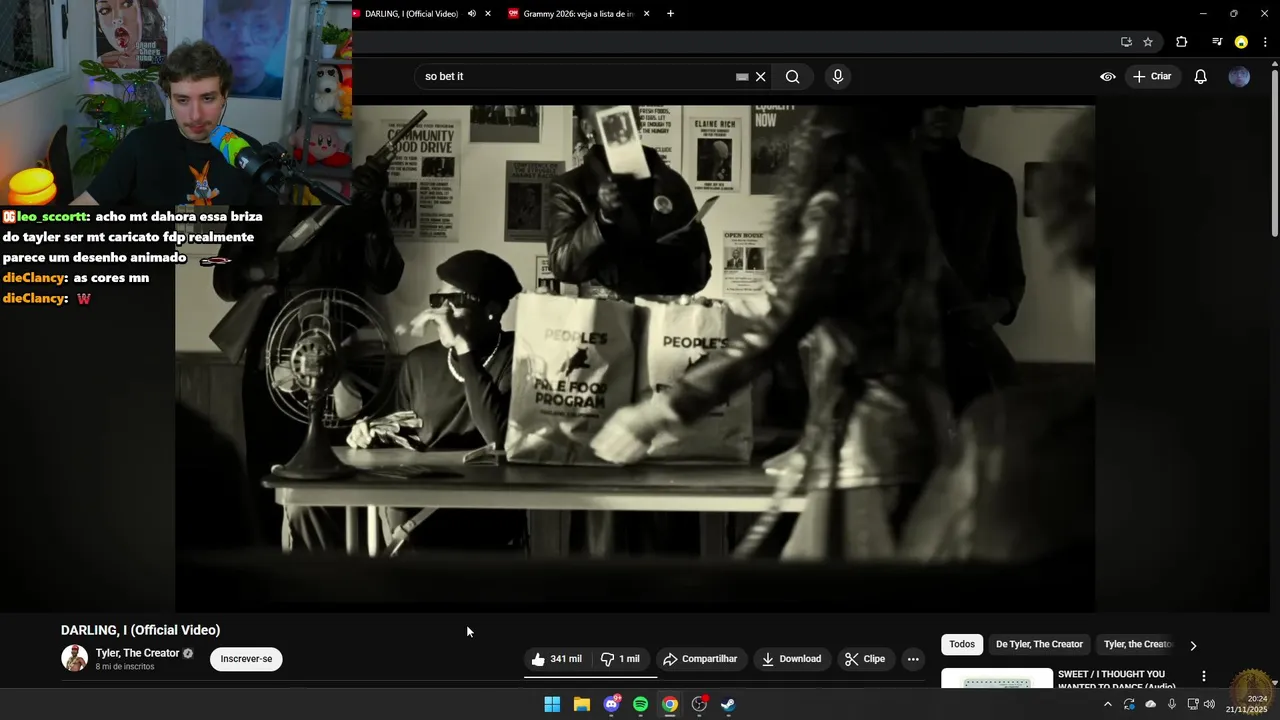This screenshot has height=720, width=1280.
Task: Expand the system tray hidden icons
Action: pyautogui.click(x=1107, y=705)
